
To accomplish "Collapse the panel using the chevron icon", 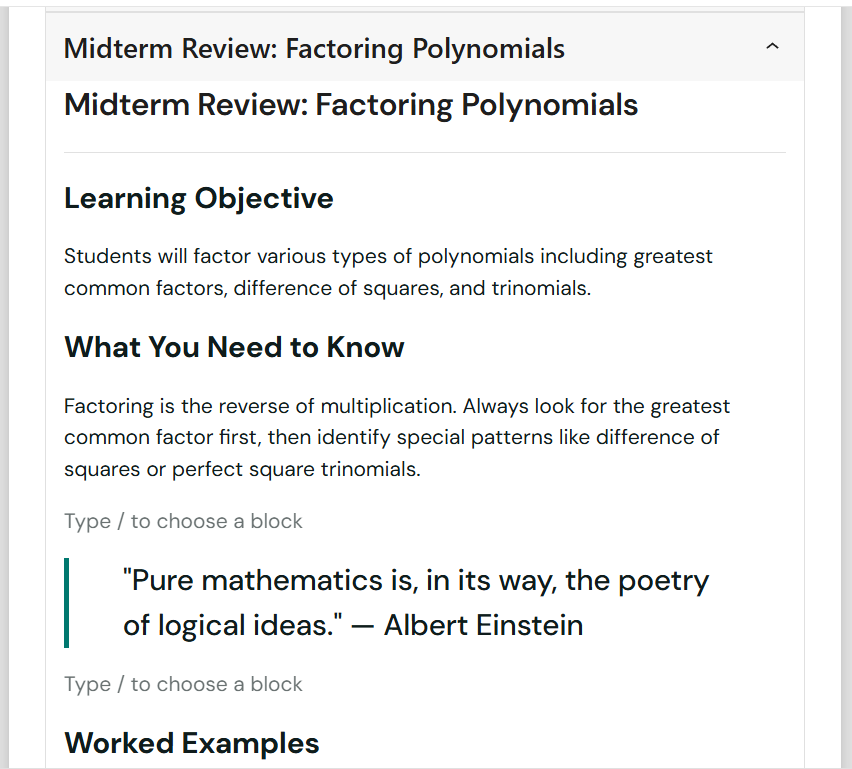I will click(x=771, y=47).
